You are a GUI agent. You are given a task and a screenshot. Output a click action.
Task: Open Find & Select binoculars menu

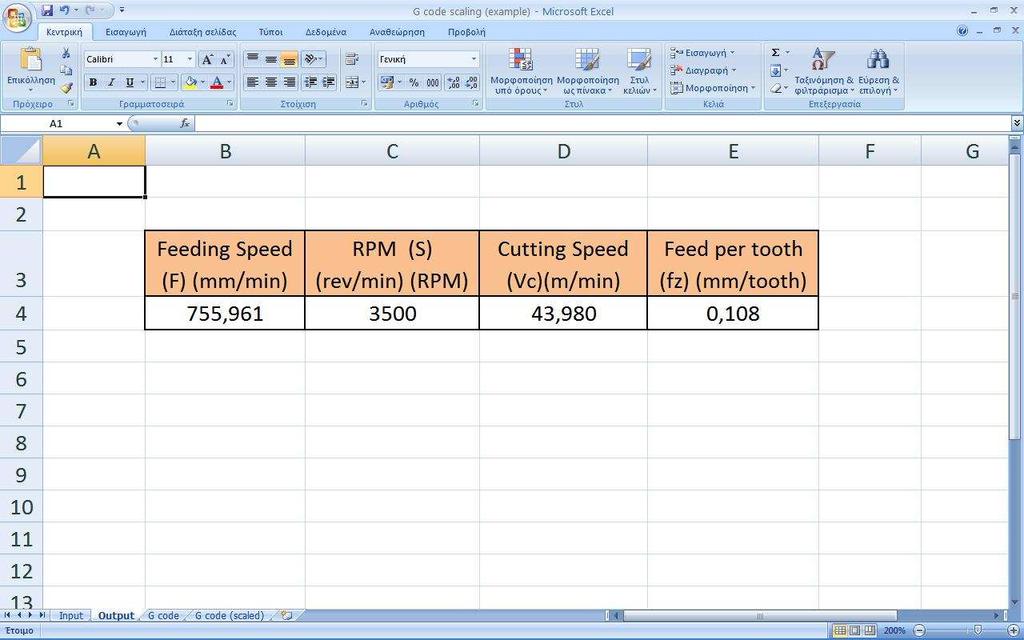click(x=878, y=71)
